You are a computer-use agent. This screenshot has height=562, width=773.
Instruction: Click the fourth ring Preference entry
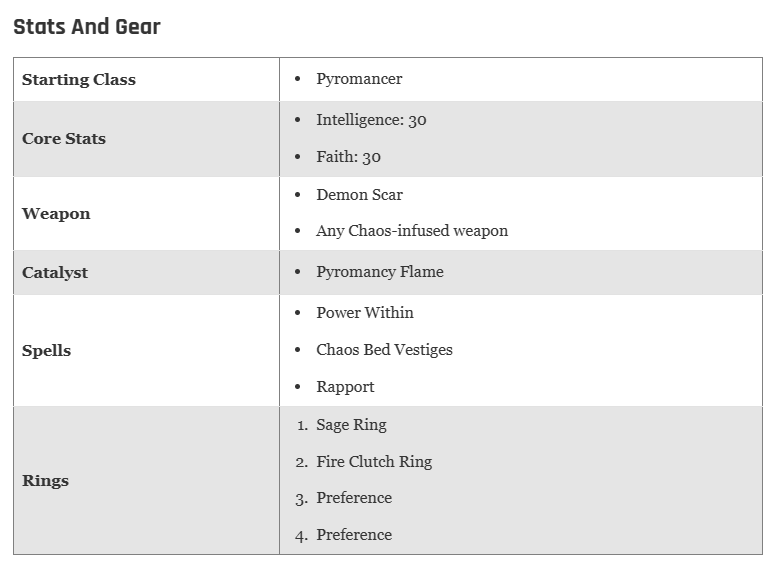[x=354, y=535]
